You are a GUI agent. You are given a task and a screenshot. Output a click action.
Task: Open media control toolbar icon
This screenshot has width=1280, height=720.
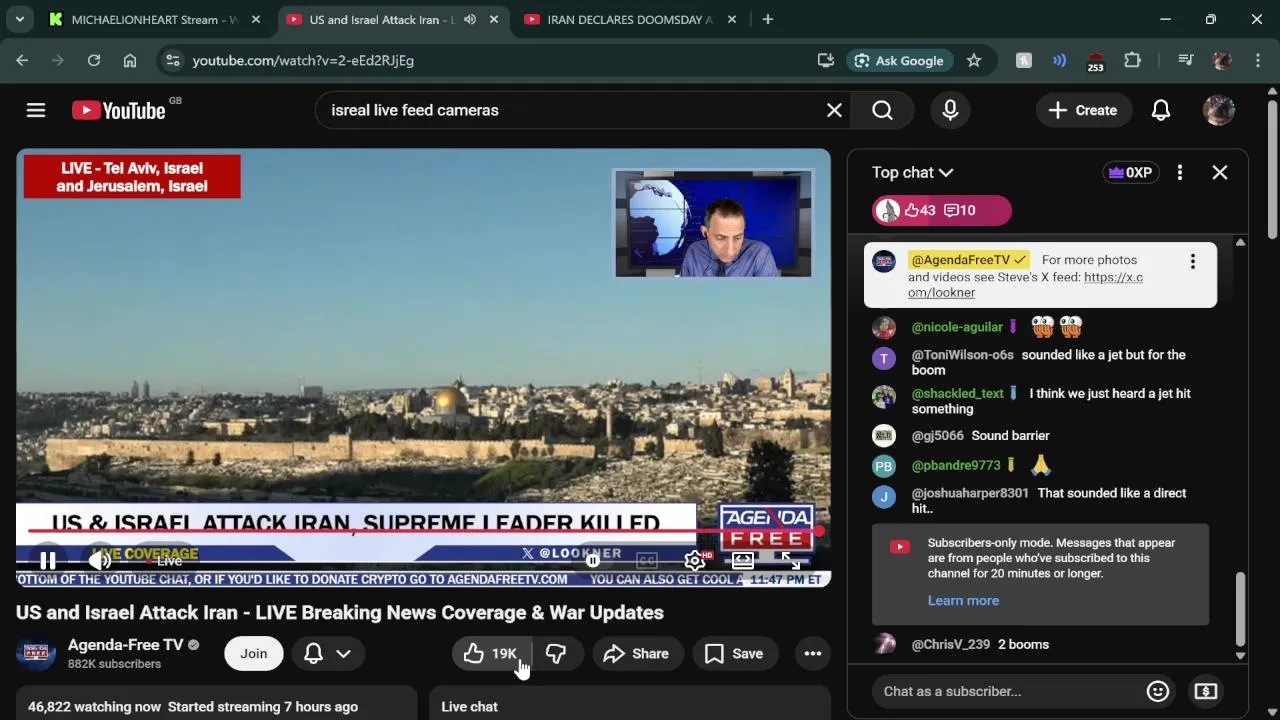tap(1186, 60)
